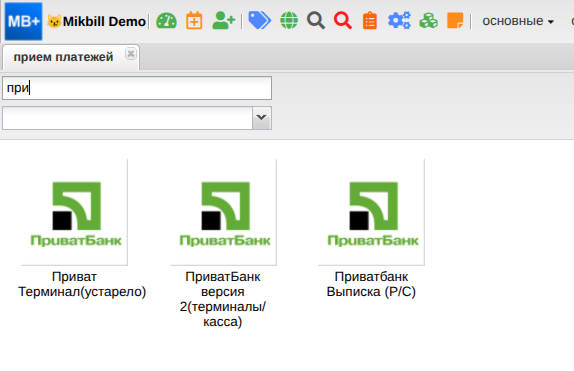Close the прием платежей tab
574x371 pixels.
click(131, 54)
